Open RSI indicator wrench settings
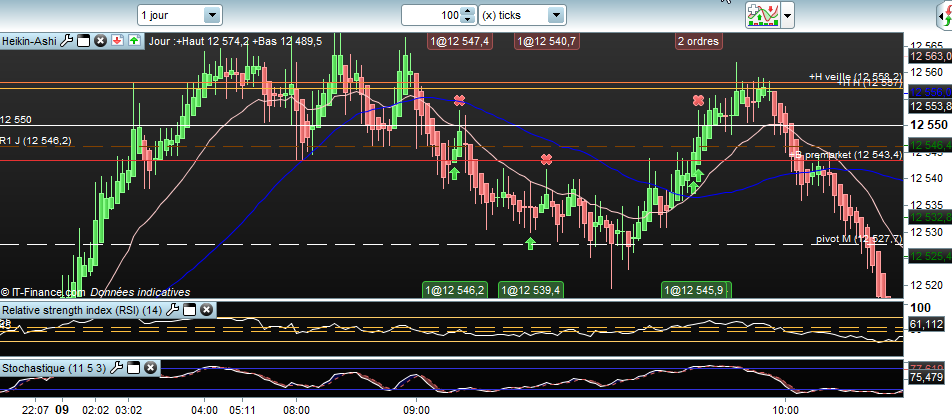Image resolution: width=952 pixels, height=418 pixels. point(172,310)
